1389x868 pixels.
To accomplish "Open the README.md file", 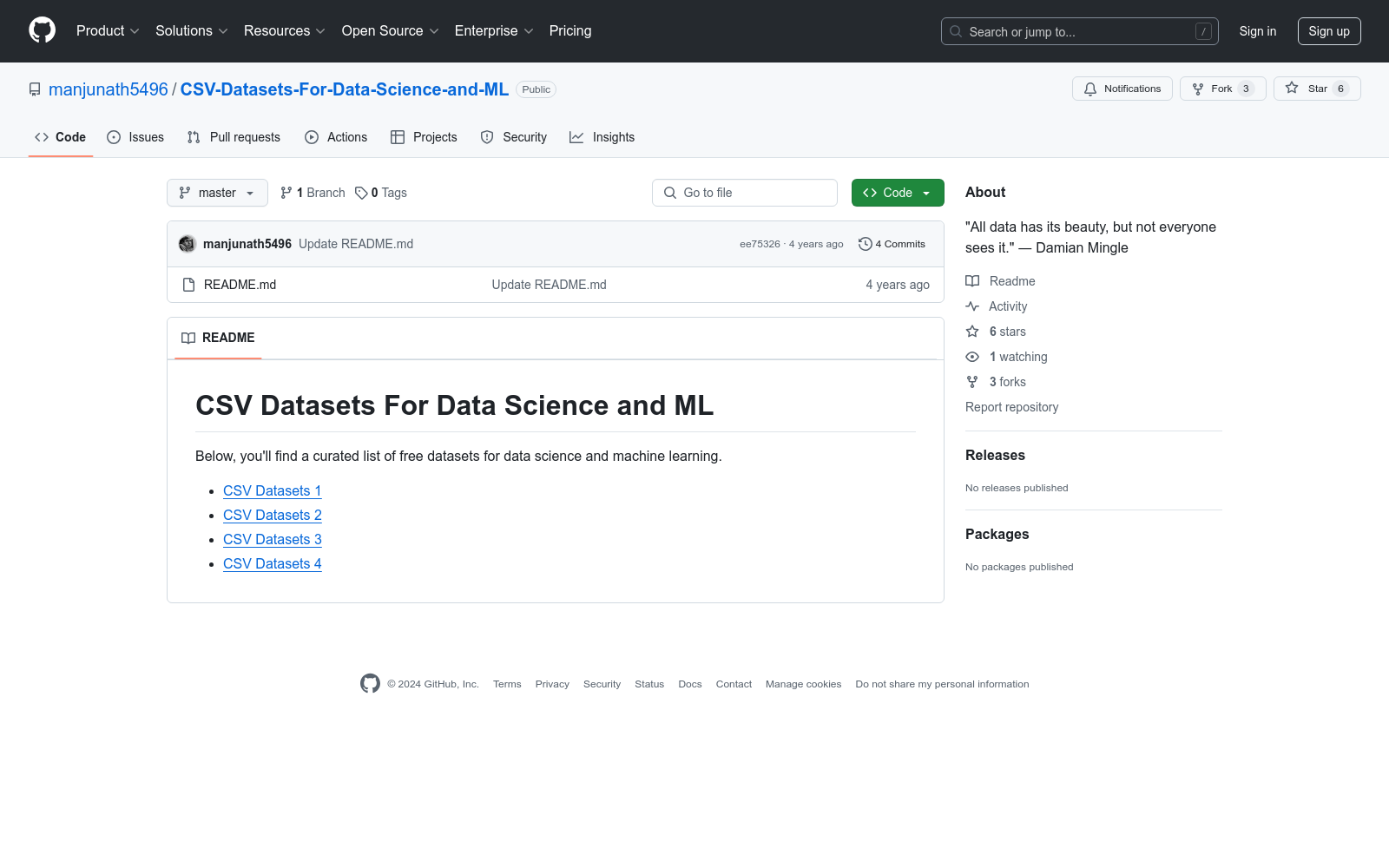I will tap(240, 285).
